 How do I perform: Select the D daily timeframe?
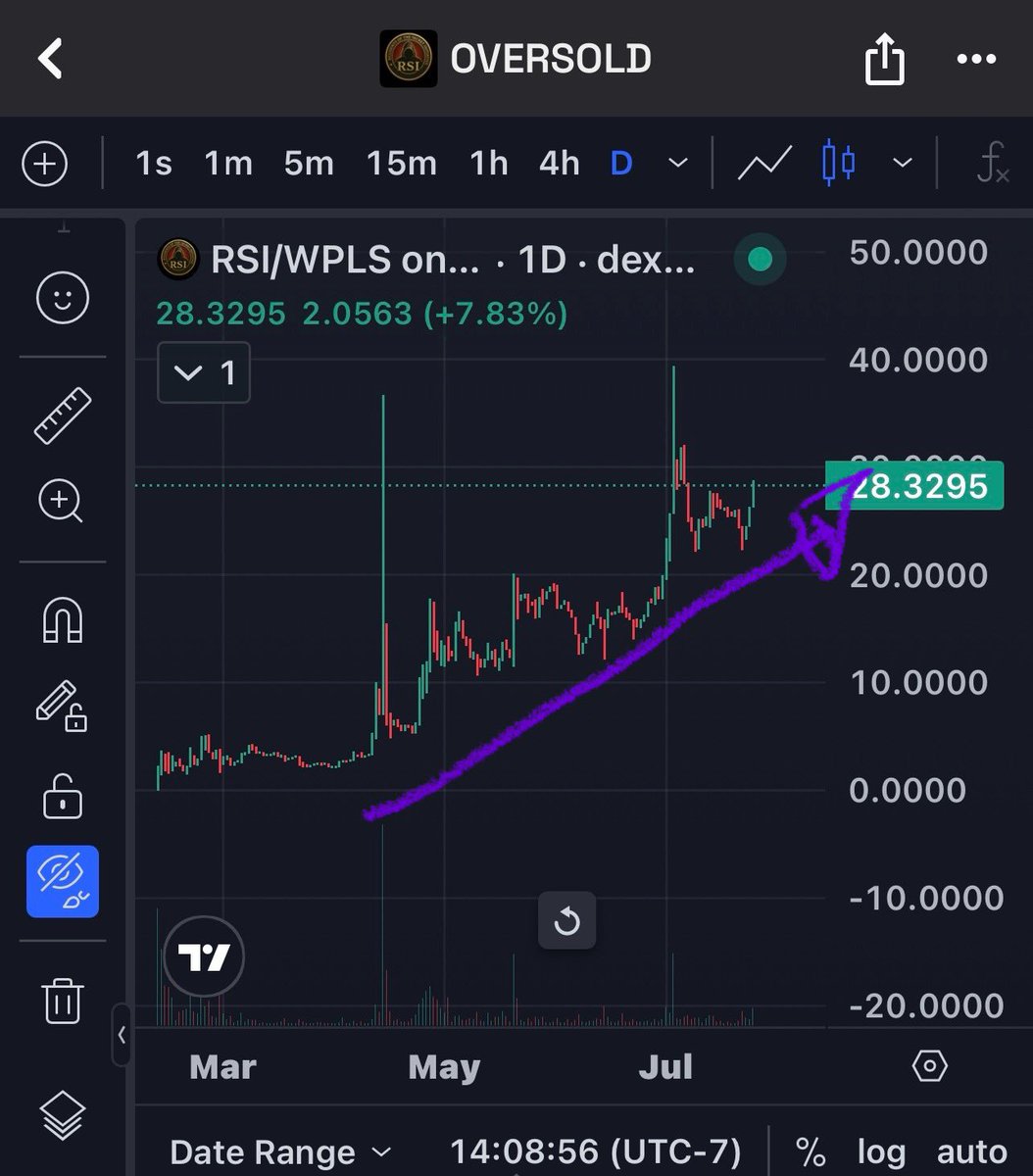621,164
